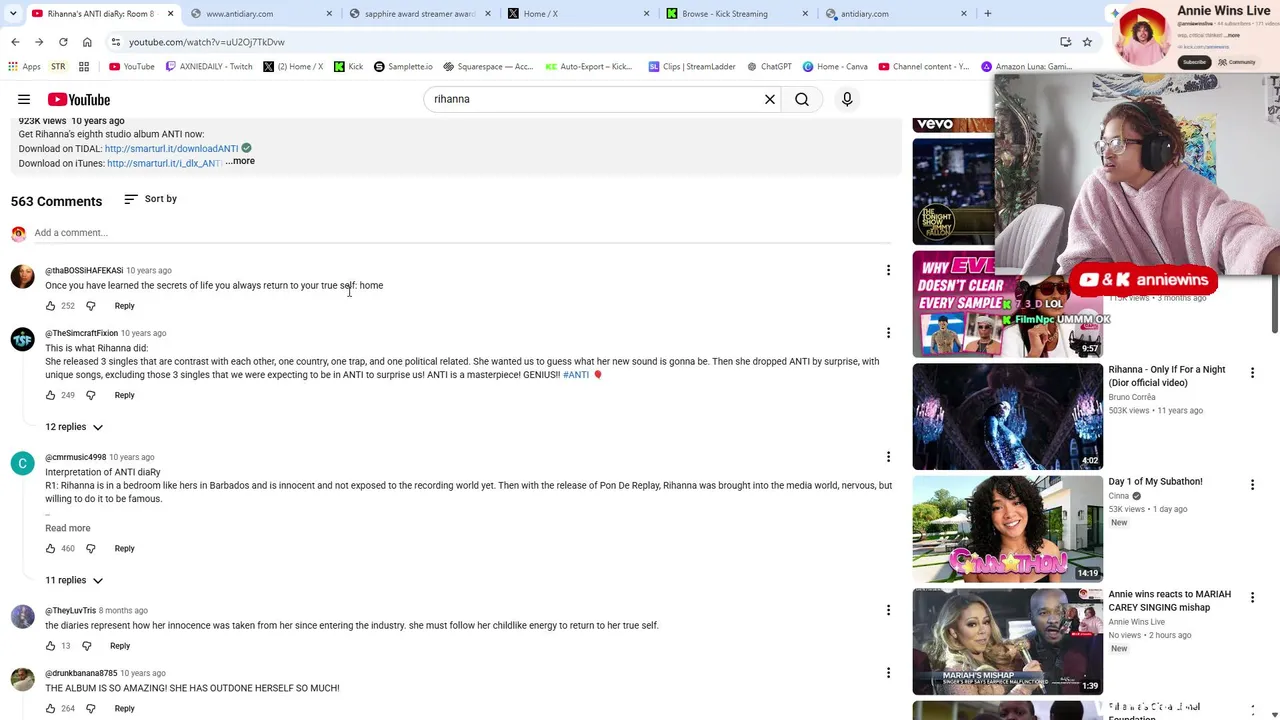
Task: Open the YouTube guide hamburger menu
Action: coord(24,99)
